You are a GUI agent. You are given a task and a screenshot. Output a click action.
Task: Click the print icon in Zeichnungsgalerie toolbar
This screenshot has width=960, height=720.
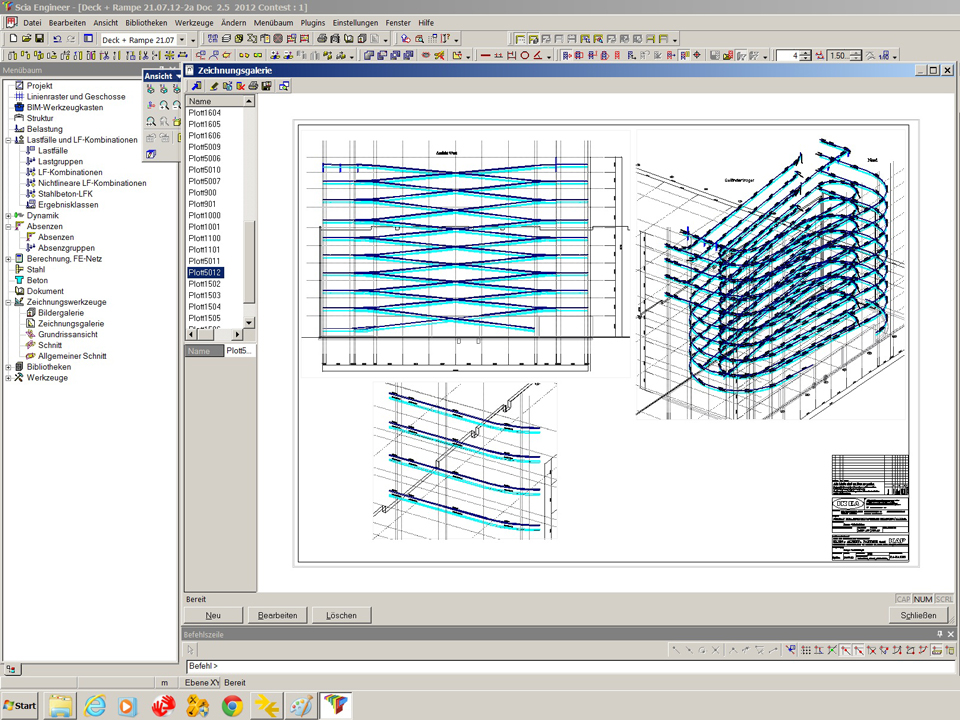pyautogui.click(x=254, y=86)
